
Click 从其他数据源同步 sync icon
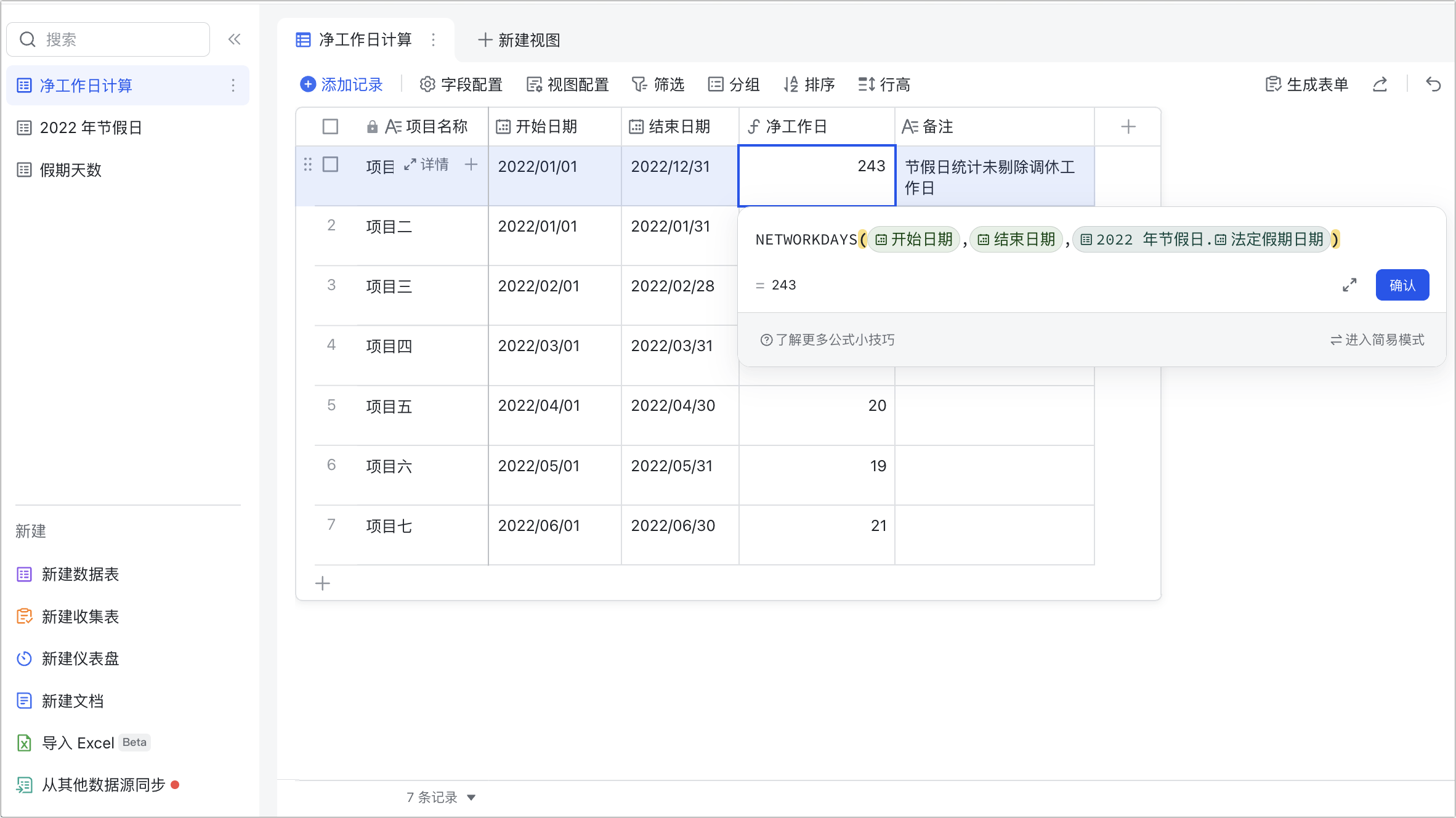(24, 785)
